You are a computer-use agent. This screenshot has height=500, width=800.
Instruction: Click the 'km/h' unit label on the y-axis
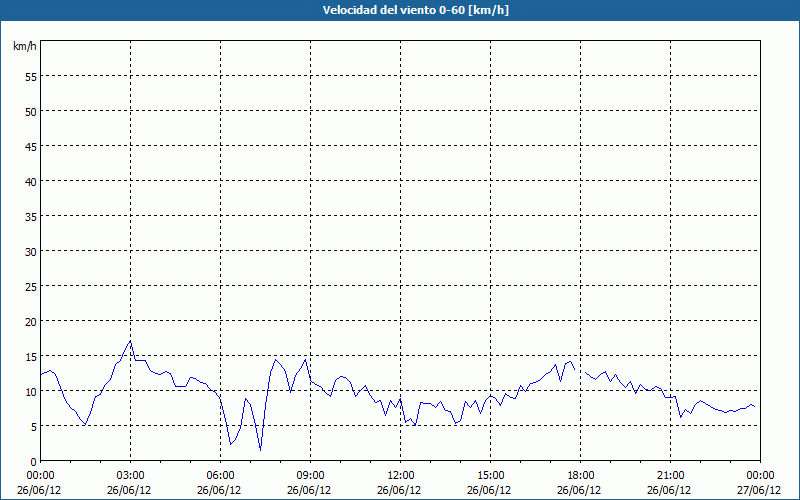[24, 46]
